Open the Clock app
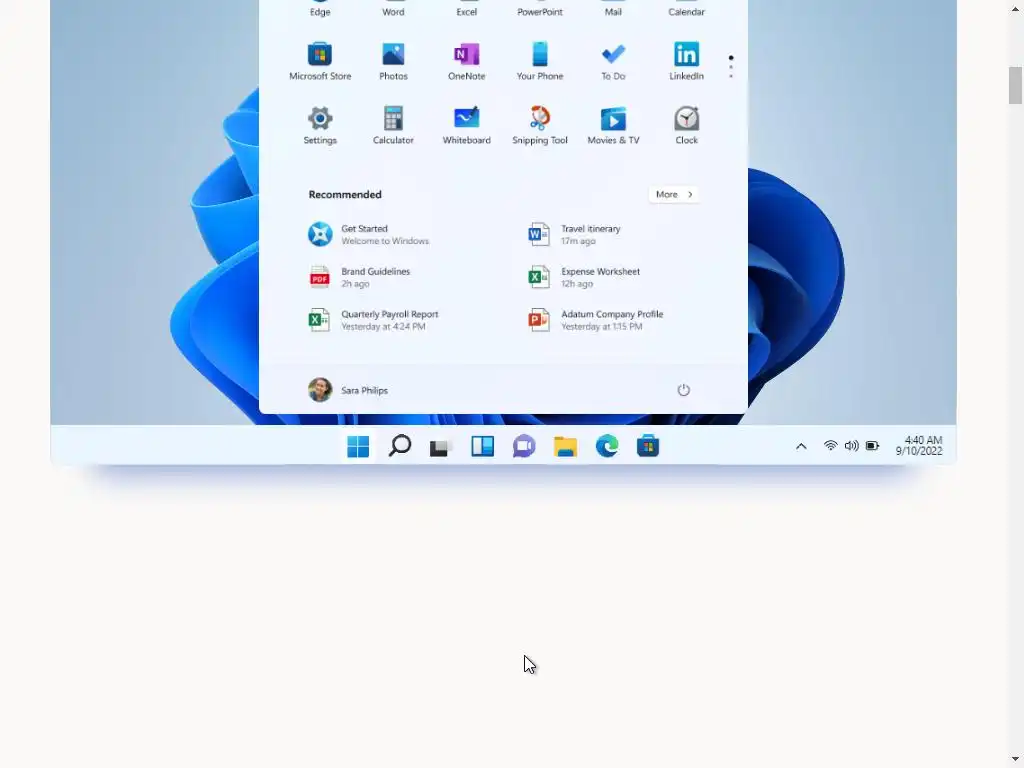 coord(686,125)
